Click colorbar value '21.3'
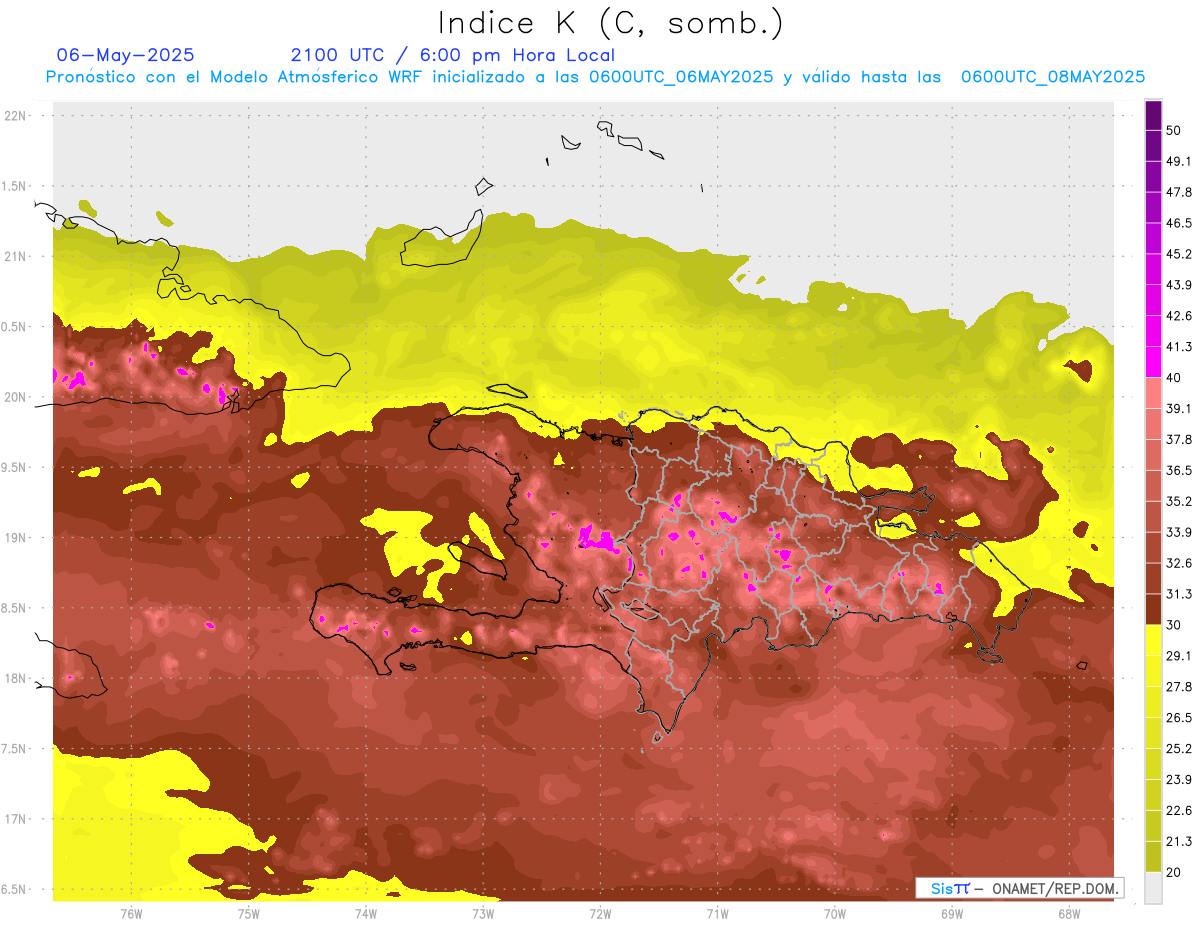Viewport: 1200px width, 927px height. (x=1179, y=841)
